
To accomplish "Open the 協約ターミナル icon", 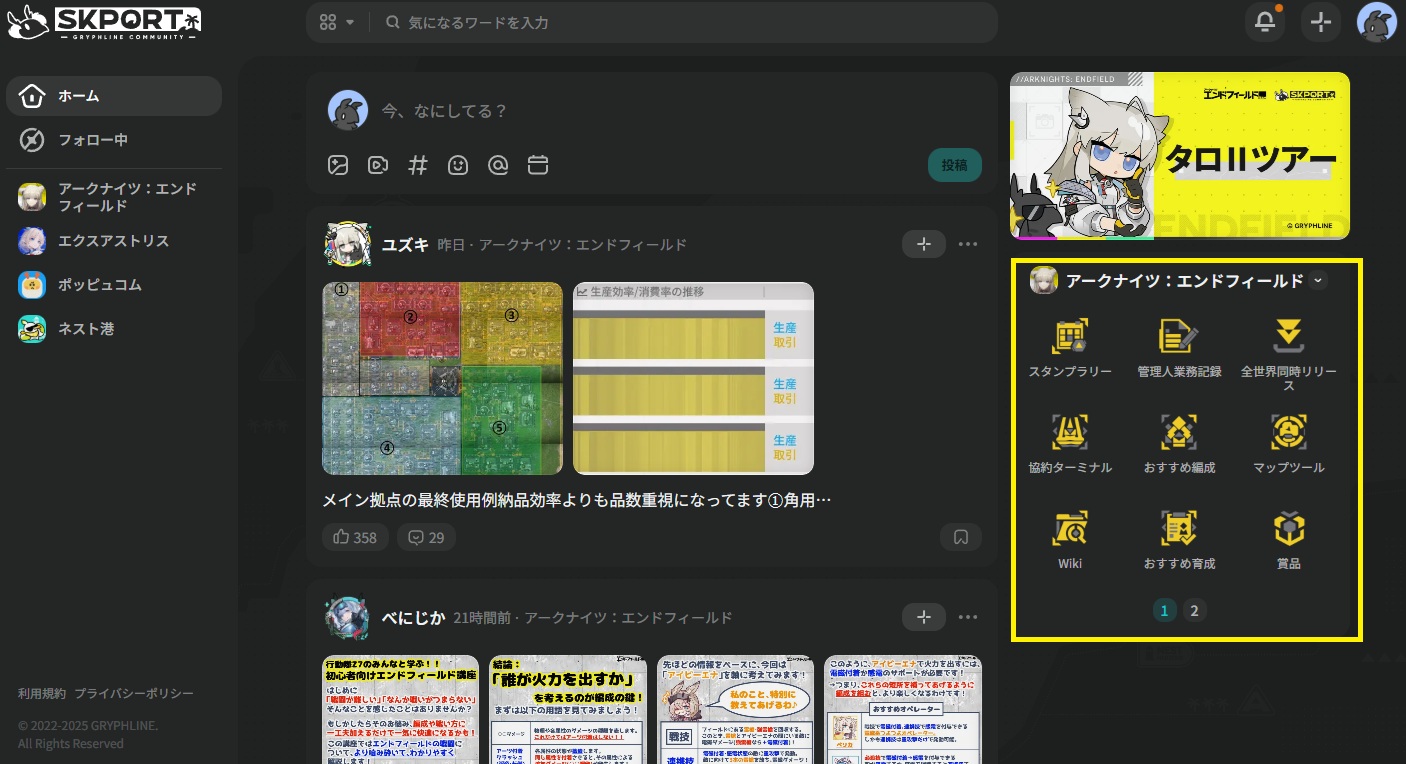I will tap(1069, 433).
